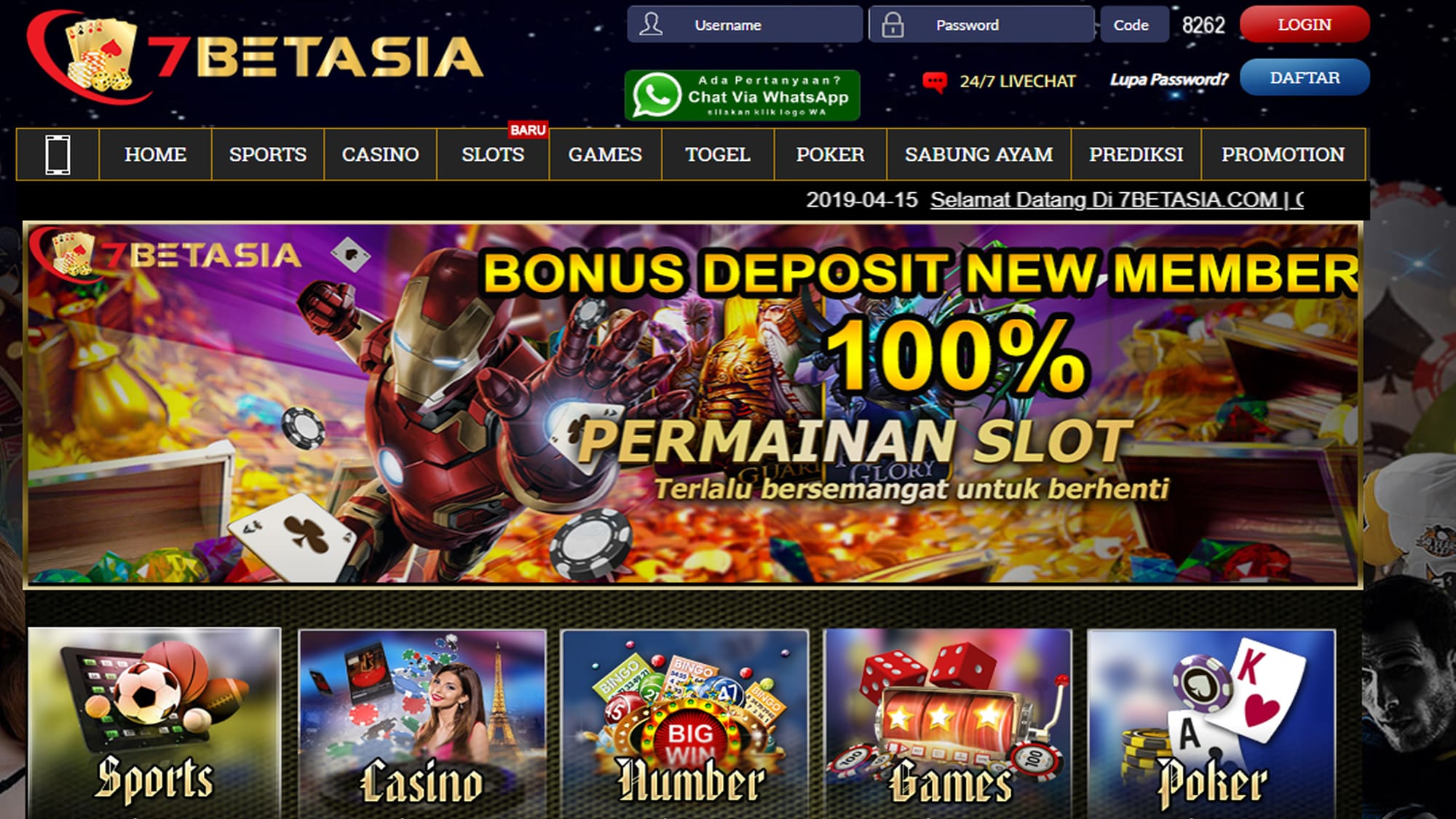1456x819 pixels.
Task: Click the red LOGIN button
Action: pos(1305,24)
